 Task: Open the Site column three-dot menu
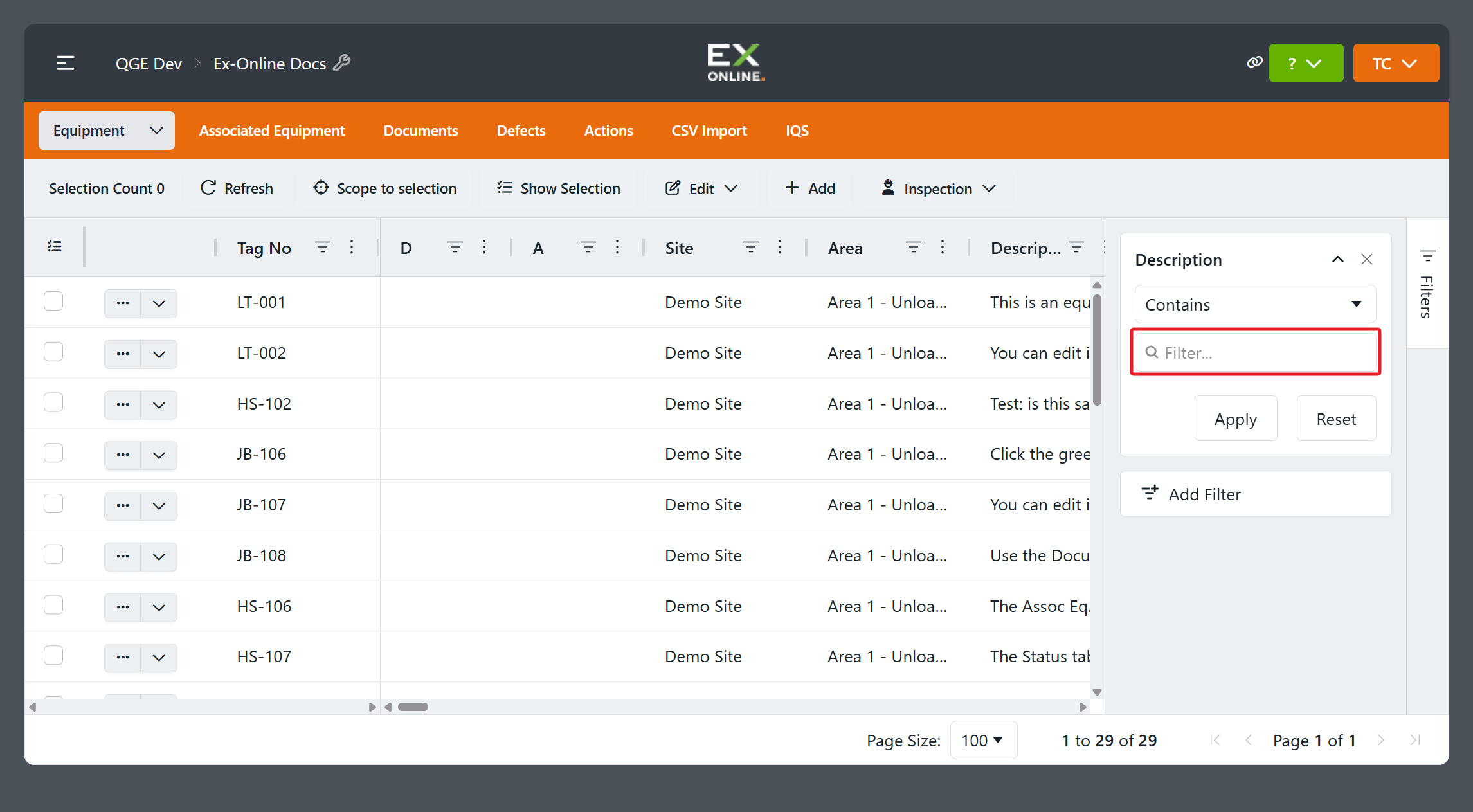coord(780,248)
